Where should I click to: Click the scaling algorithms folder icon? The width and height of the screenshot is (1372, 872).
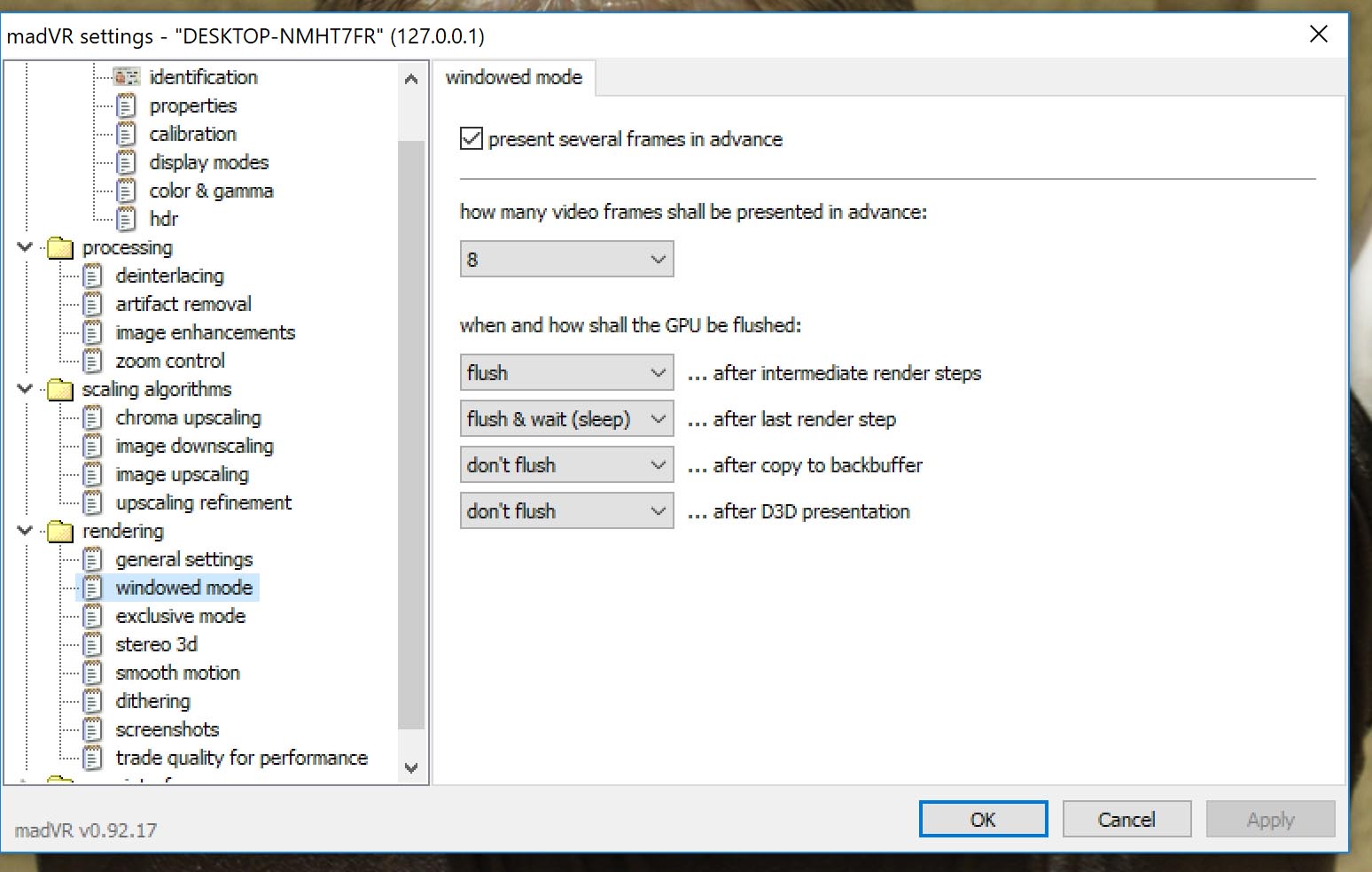click(60, 389)
